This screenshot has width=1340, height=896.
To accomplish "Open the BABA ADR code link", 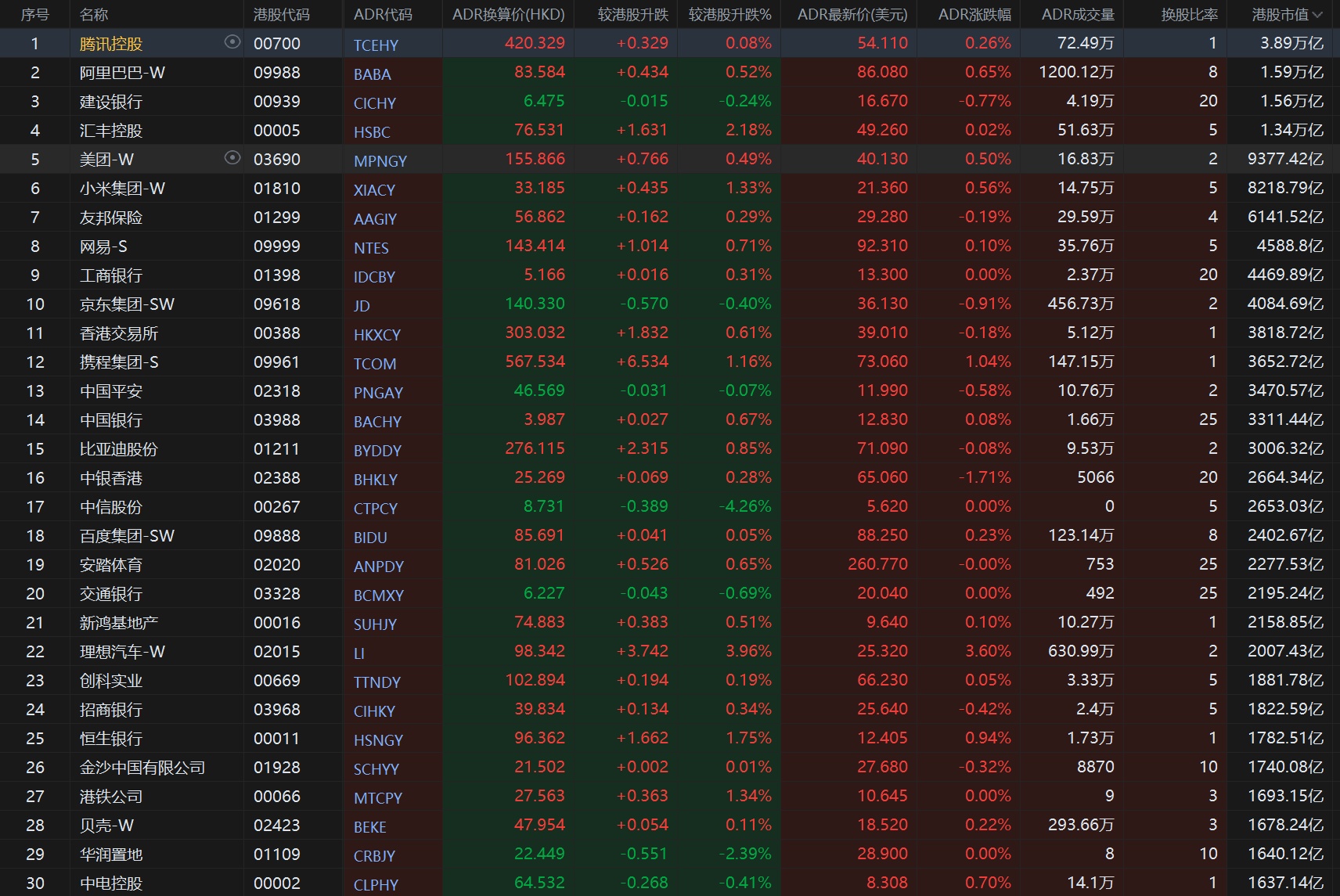I will click(372, 74).
